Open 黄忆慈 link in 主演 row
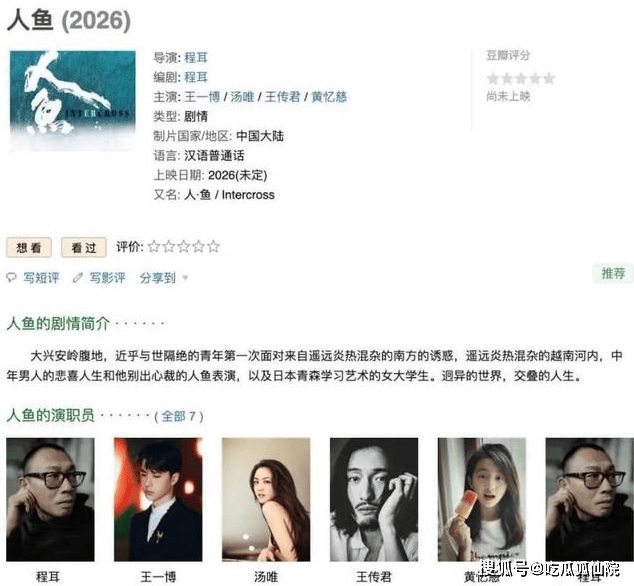Image resolution: width=634 pixels, height=586 pixels. 329,97
